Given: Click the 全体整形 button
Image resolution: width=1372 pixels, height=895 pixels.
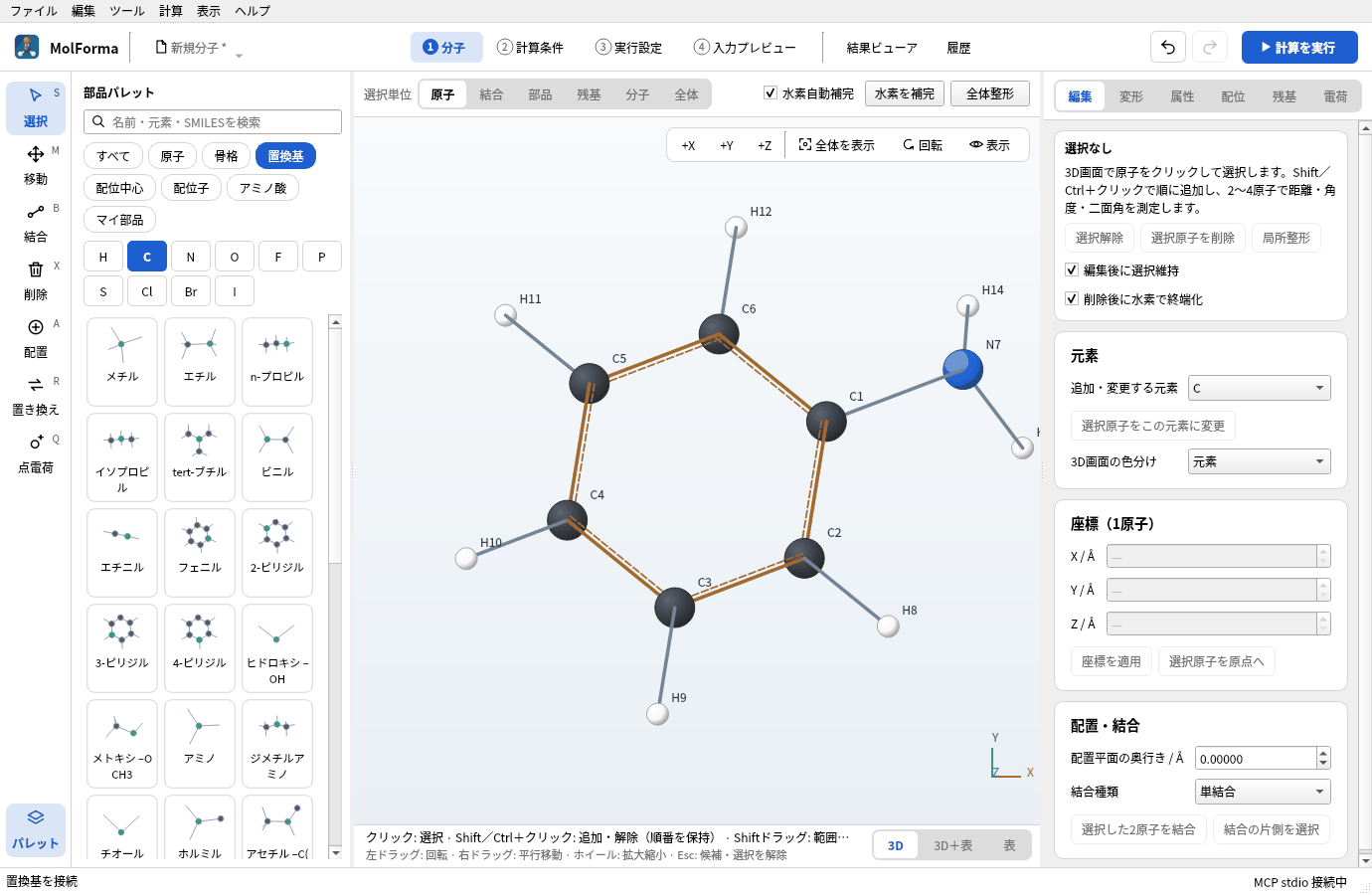Looking at the screenshot, I should point(990,93).
